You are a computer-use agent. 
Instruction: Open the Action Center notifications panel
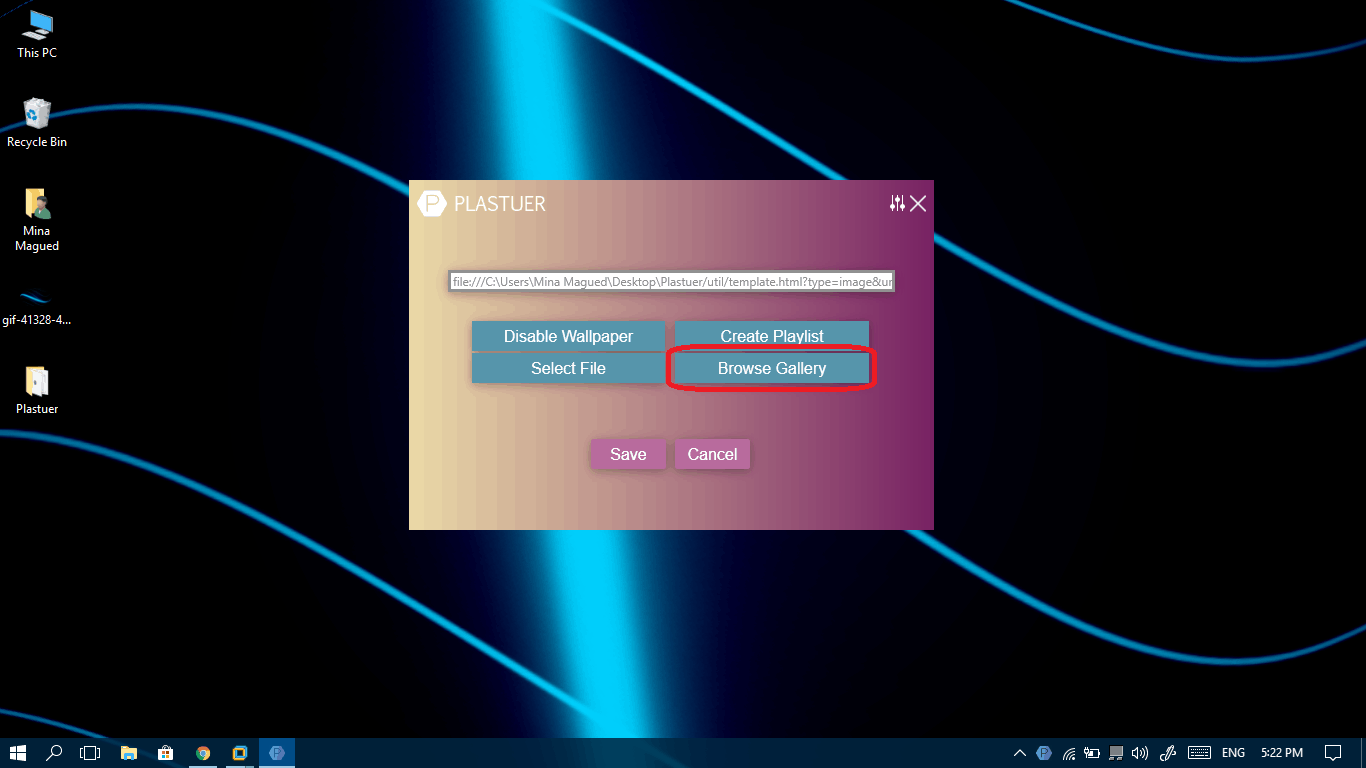click(1332, 753)
